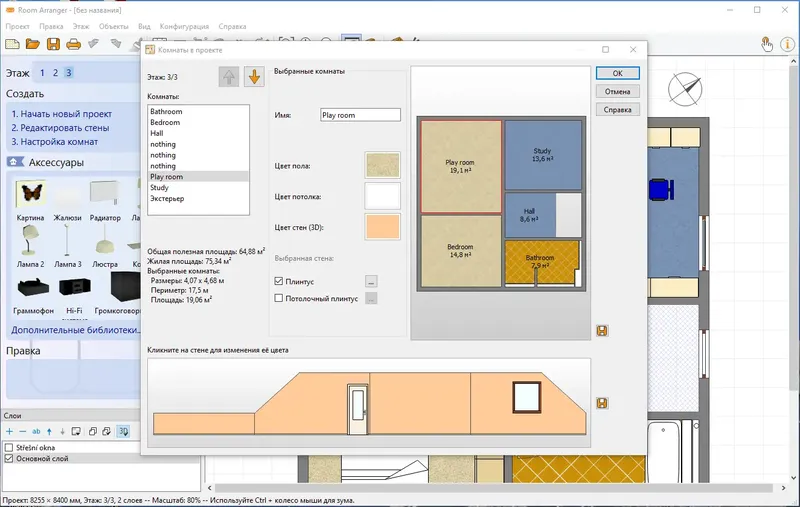Click the compass north indicator icon
Image resolution: width=800 pixels, height=507 pixels.
point(685,89)
